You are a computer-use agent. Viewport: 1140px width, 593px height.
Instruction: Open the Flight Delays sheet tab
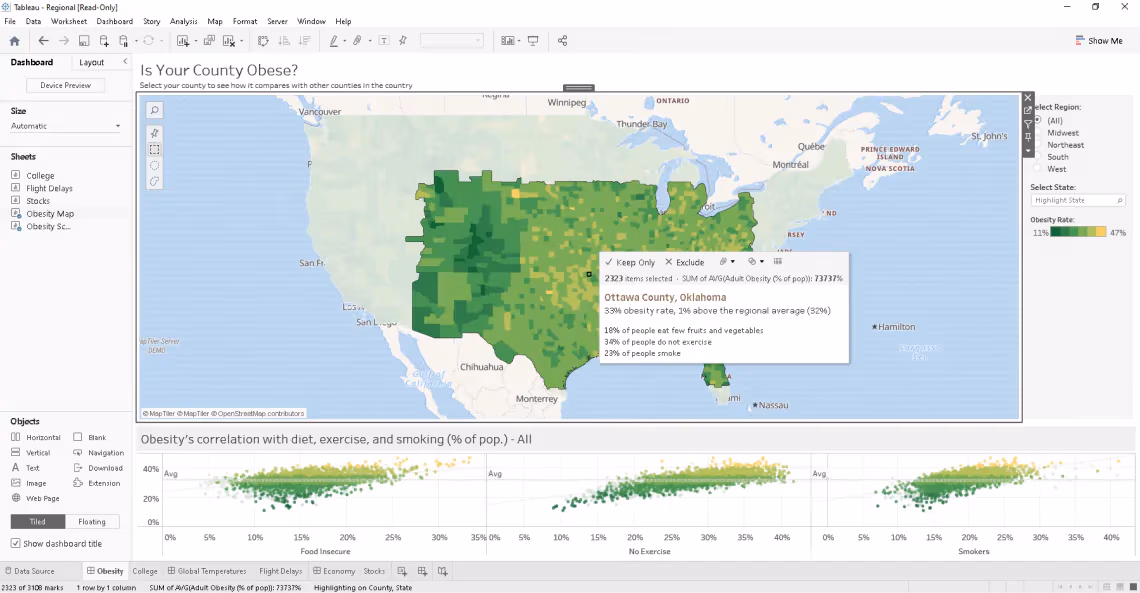280,571
